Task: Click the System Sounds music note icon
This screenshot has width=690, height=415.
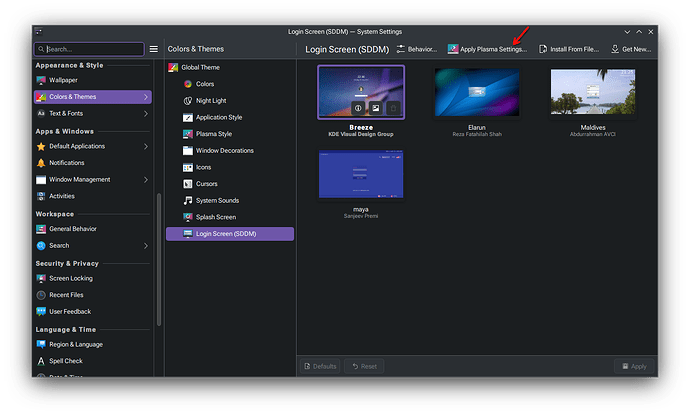Action: [188, 201]
